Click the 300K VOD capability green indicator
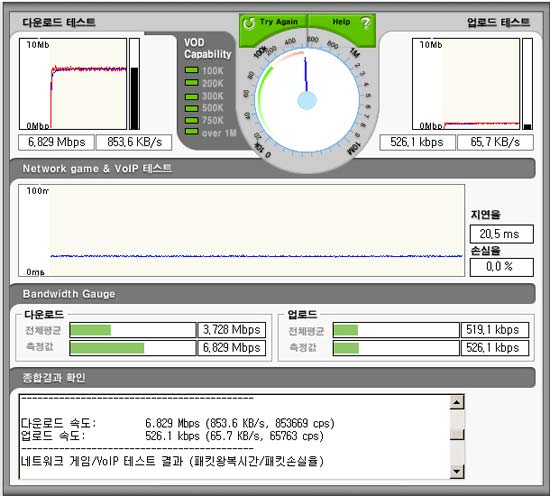 192,96
